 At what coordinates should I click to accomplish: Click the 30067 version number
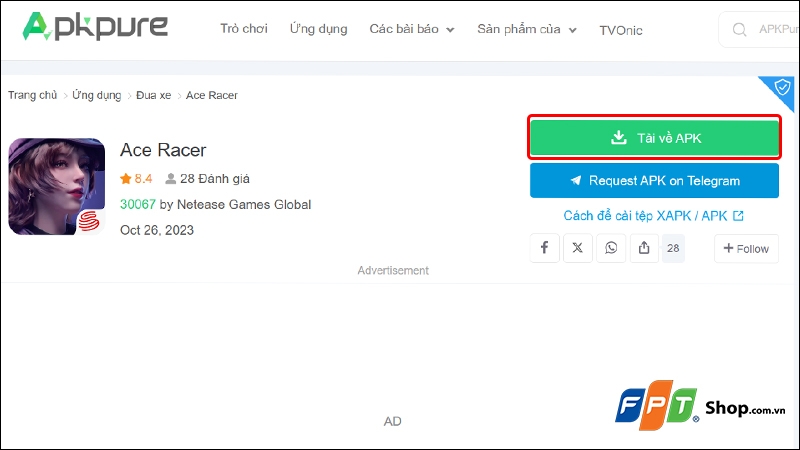(138, 205)
